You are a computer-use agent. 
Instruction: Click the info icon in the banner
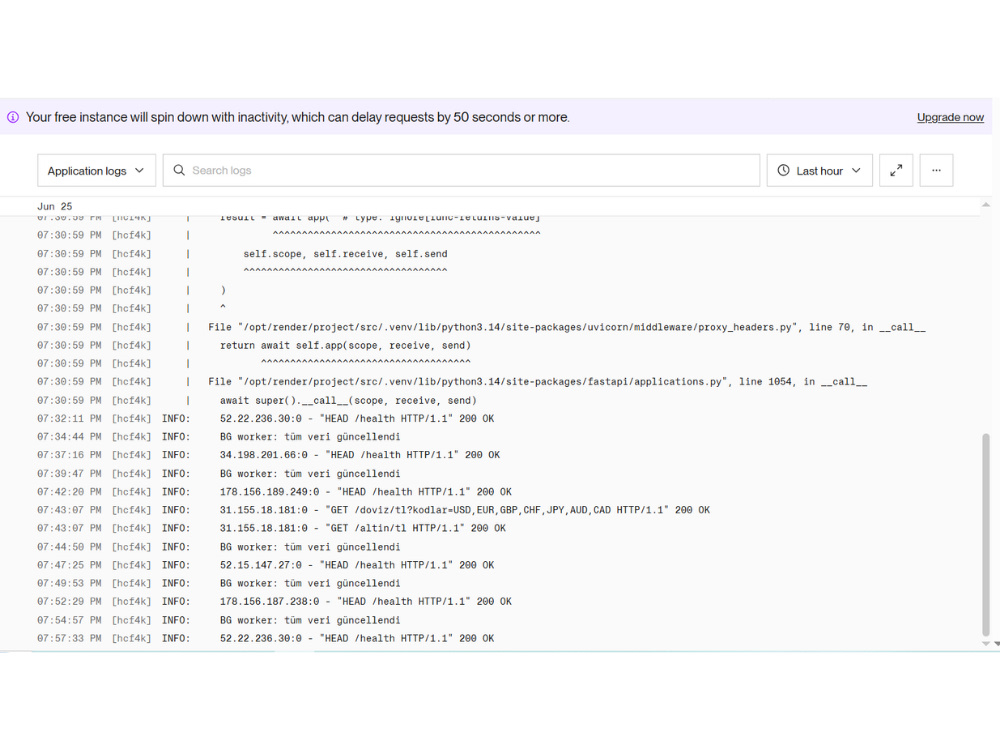[13, 117]
